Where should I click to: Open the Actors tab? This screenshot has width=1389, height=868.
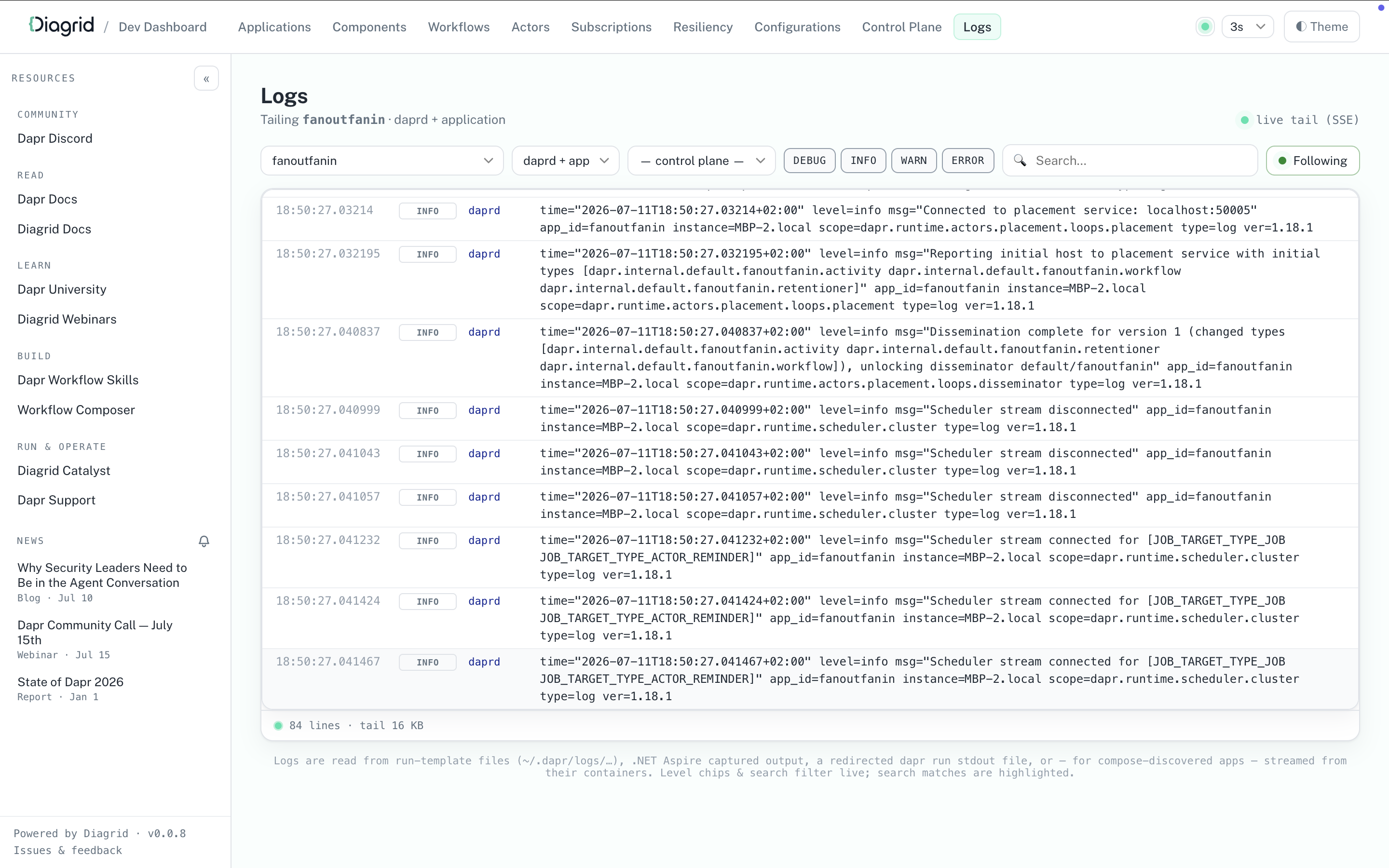[x=531, y=27]
